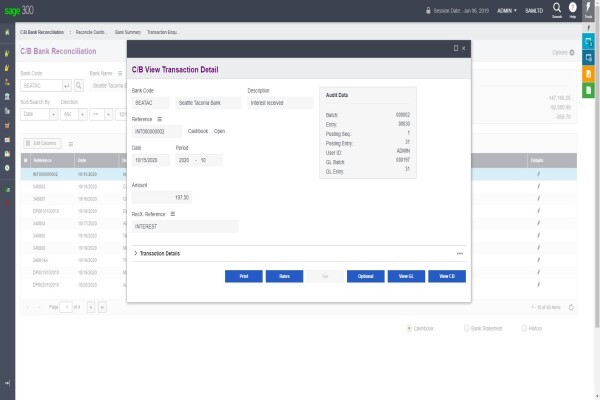The width and height of the screenshot is (600, 400).
Task: Click the session date lock icon
Action: 428,11
